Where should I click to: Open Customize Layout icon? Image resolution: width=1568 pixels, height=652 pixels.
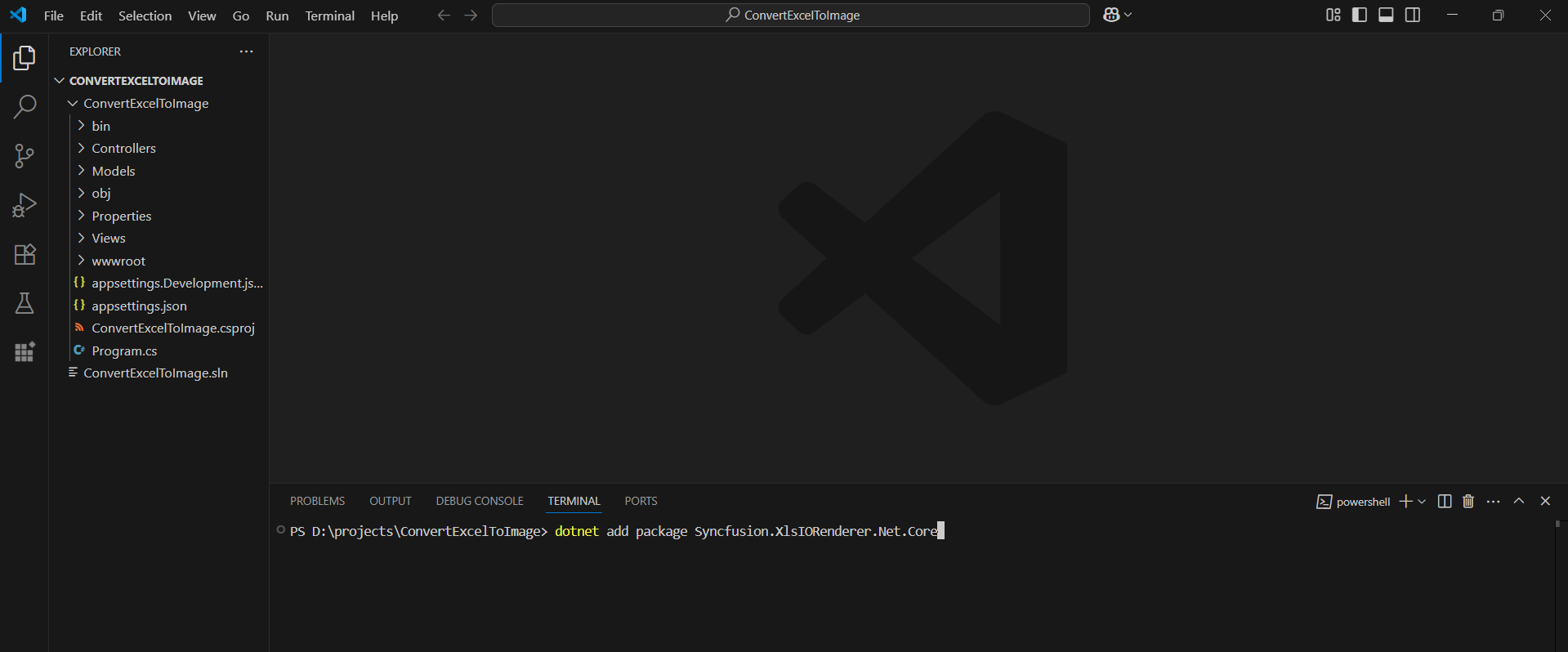click(x=1333, y=15)
